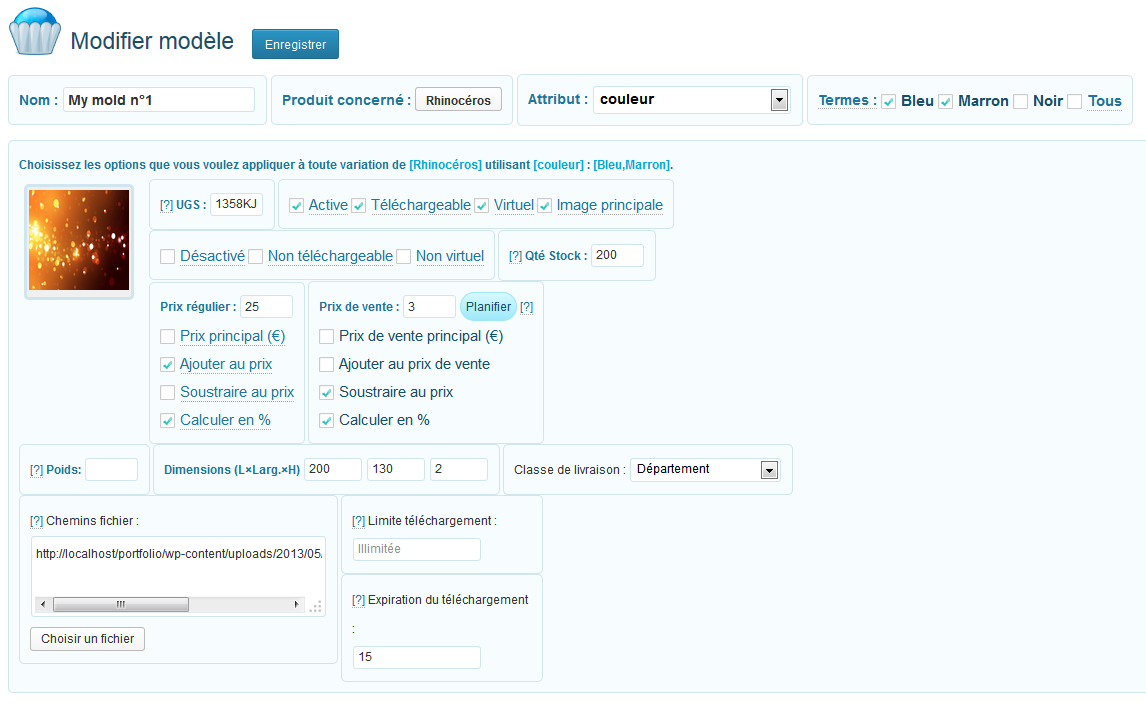Uncheck the Marron term checkbox
Image resolution: width=1146 pixels, height=705 pixels.
pyautogui.click(x=946, y=102)
